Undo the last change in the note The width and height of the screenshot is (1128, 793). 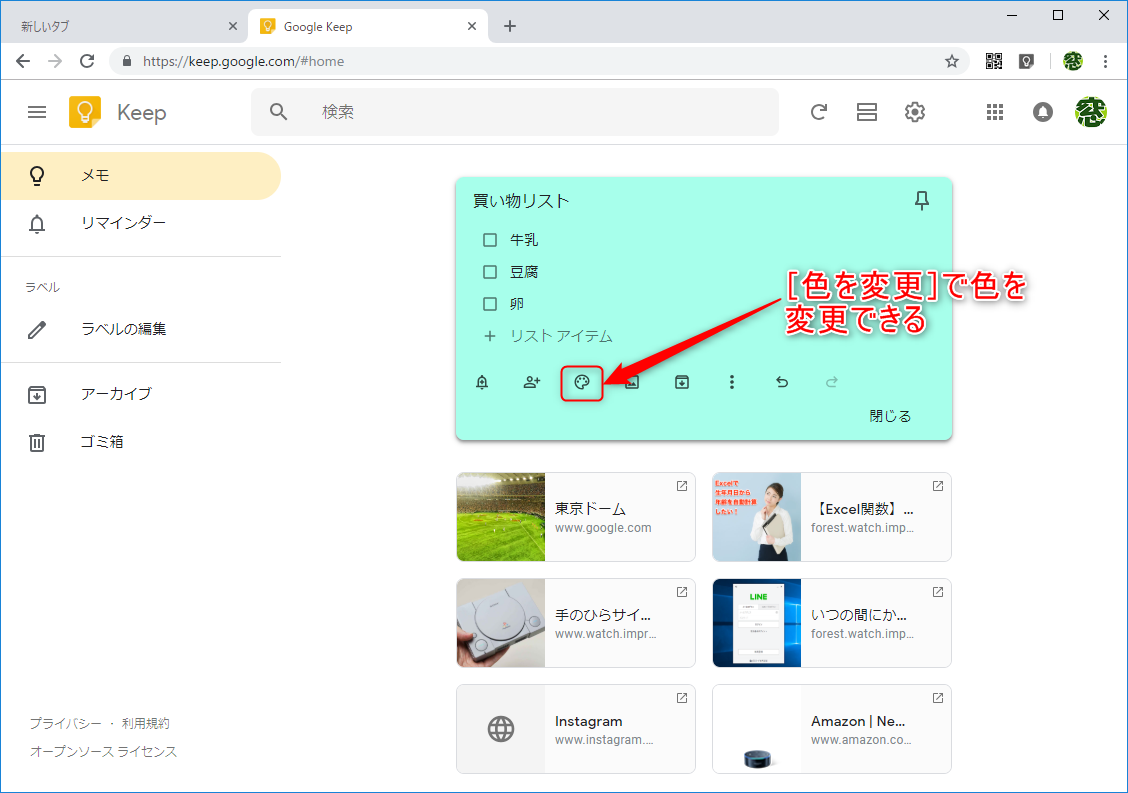(781, 382)
